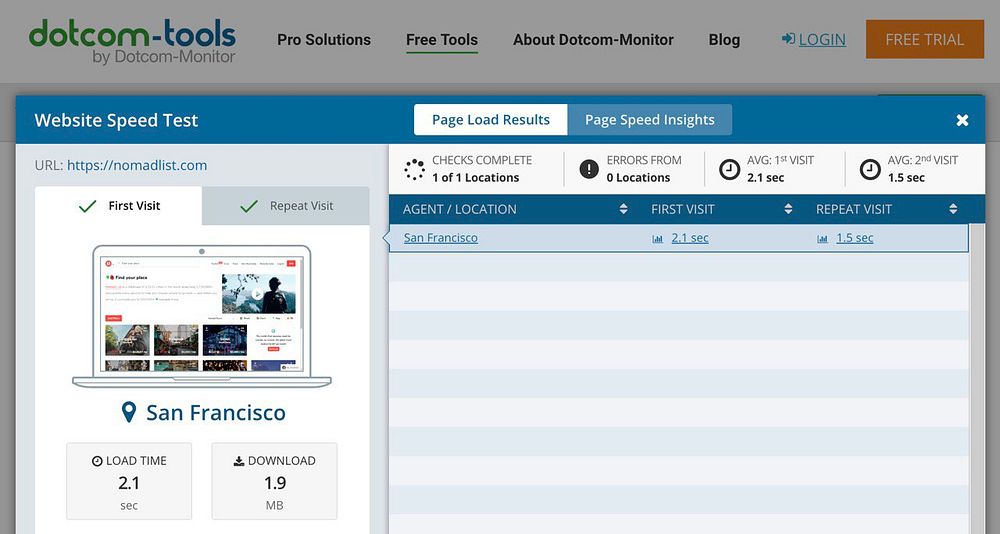
Task: Click the AVG 1st visit '2.1 sec' value
Action: coord(766,178)
